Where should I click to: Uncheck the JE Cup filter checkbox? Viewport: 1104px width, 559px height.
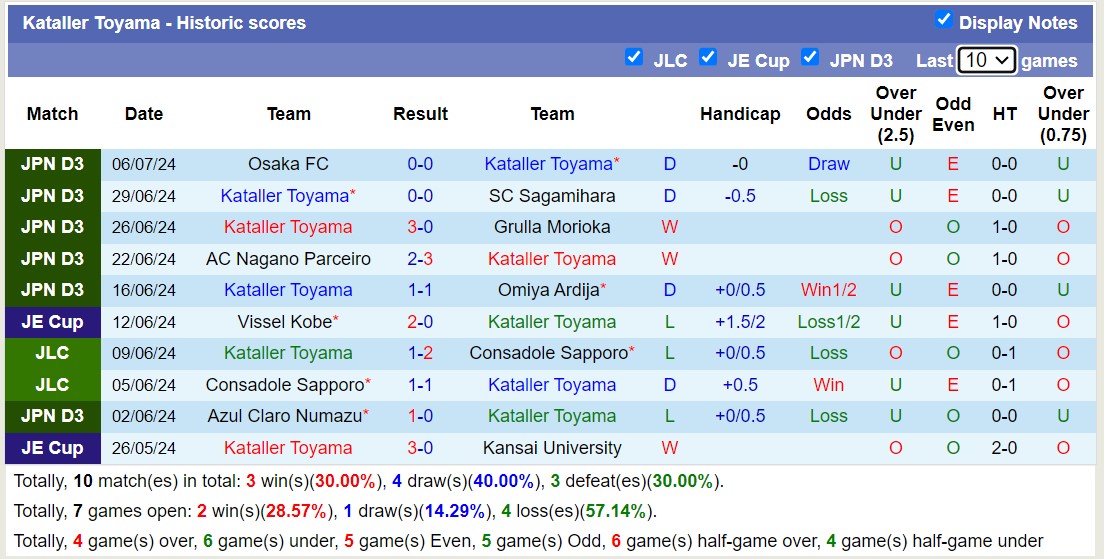point(708,57)
